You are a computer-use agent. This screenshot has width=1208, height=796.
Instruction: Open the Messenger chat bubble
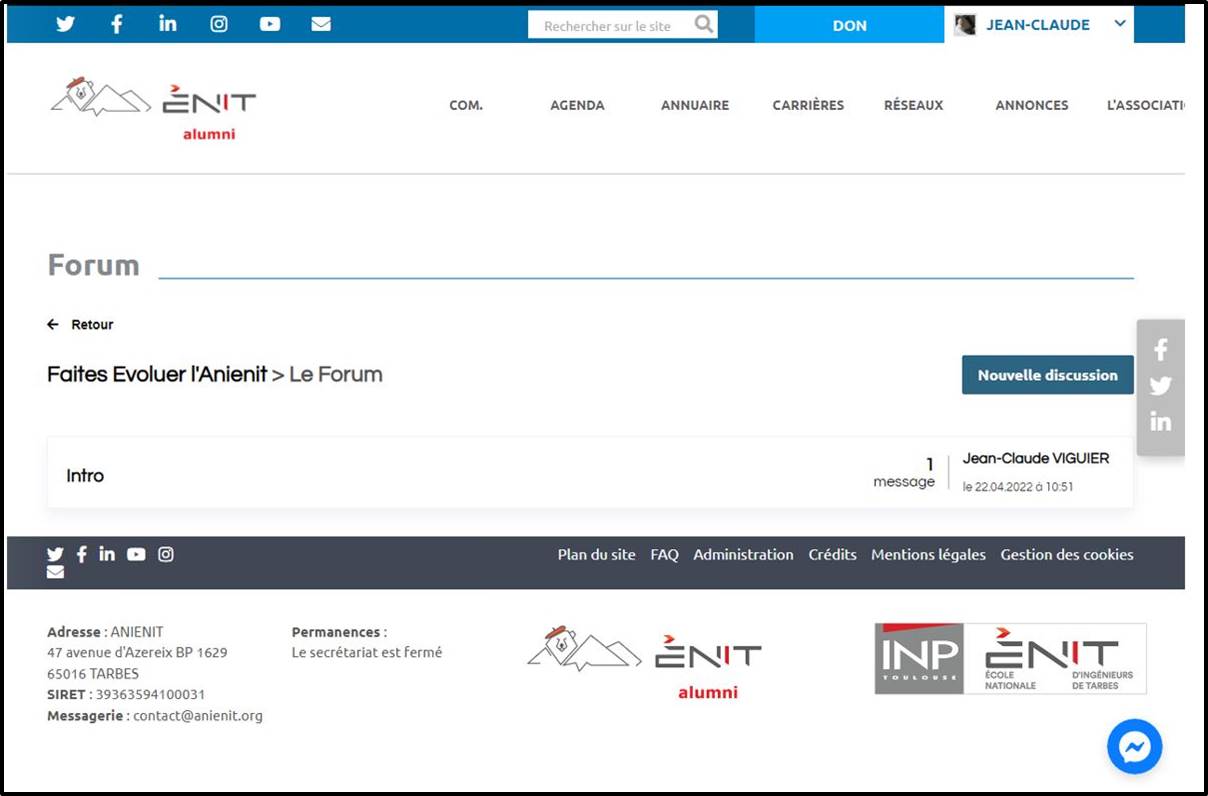click(x=1134, y=747)
